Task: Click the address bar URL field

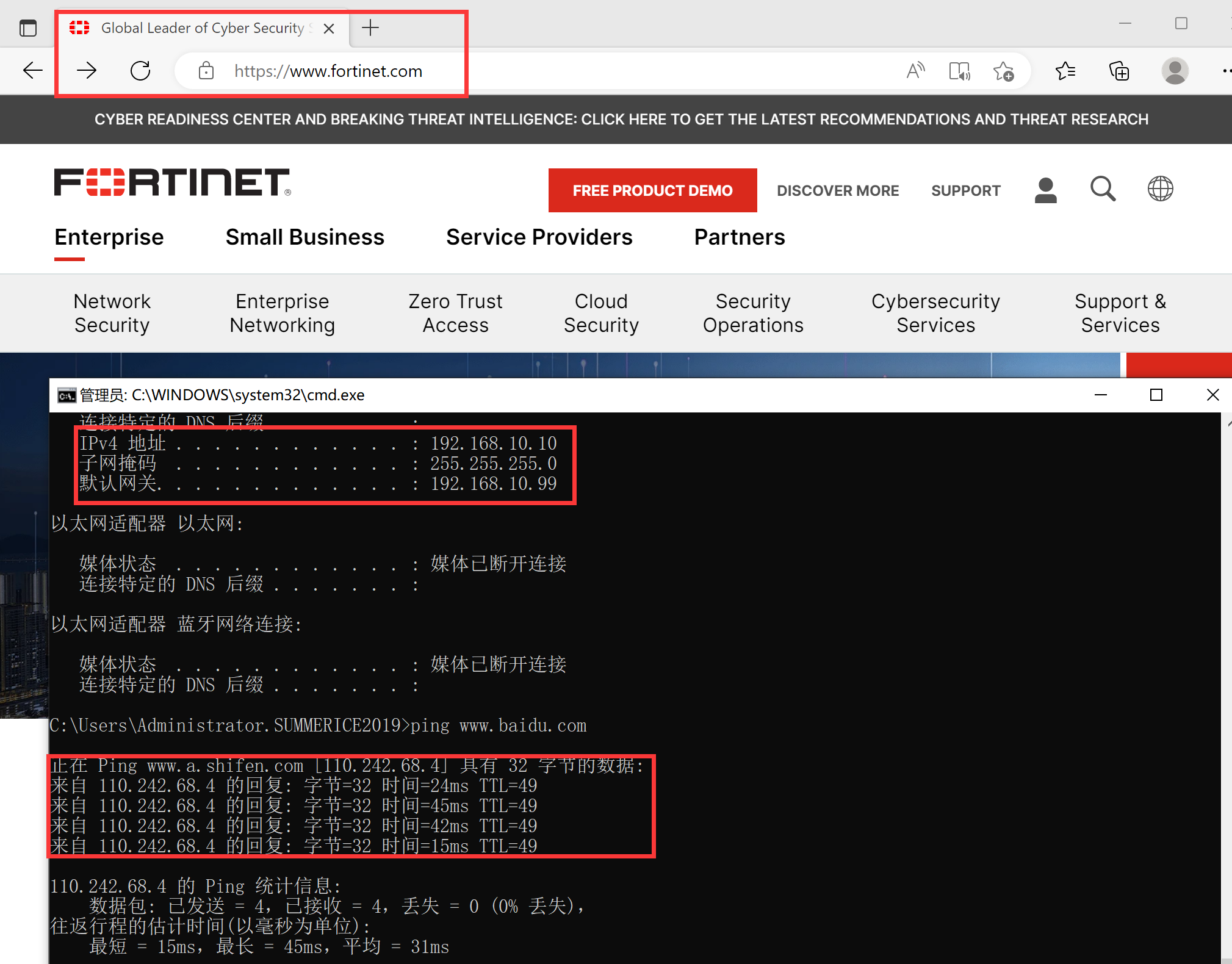Action: pos(328,71)
